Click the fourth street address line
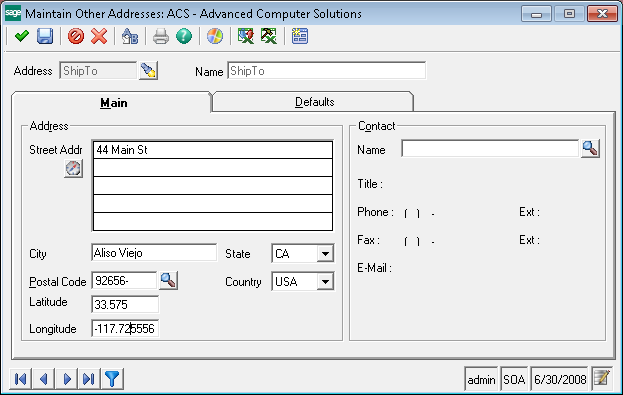This screenshot has height=395, width=623. [213, 203]
